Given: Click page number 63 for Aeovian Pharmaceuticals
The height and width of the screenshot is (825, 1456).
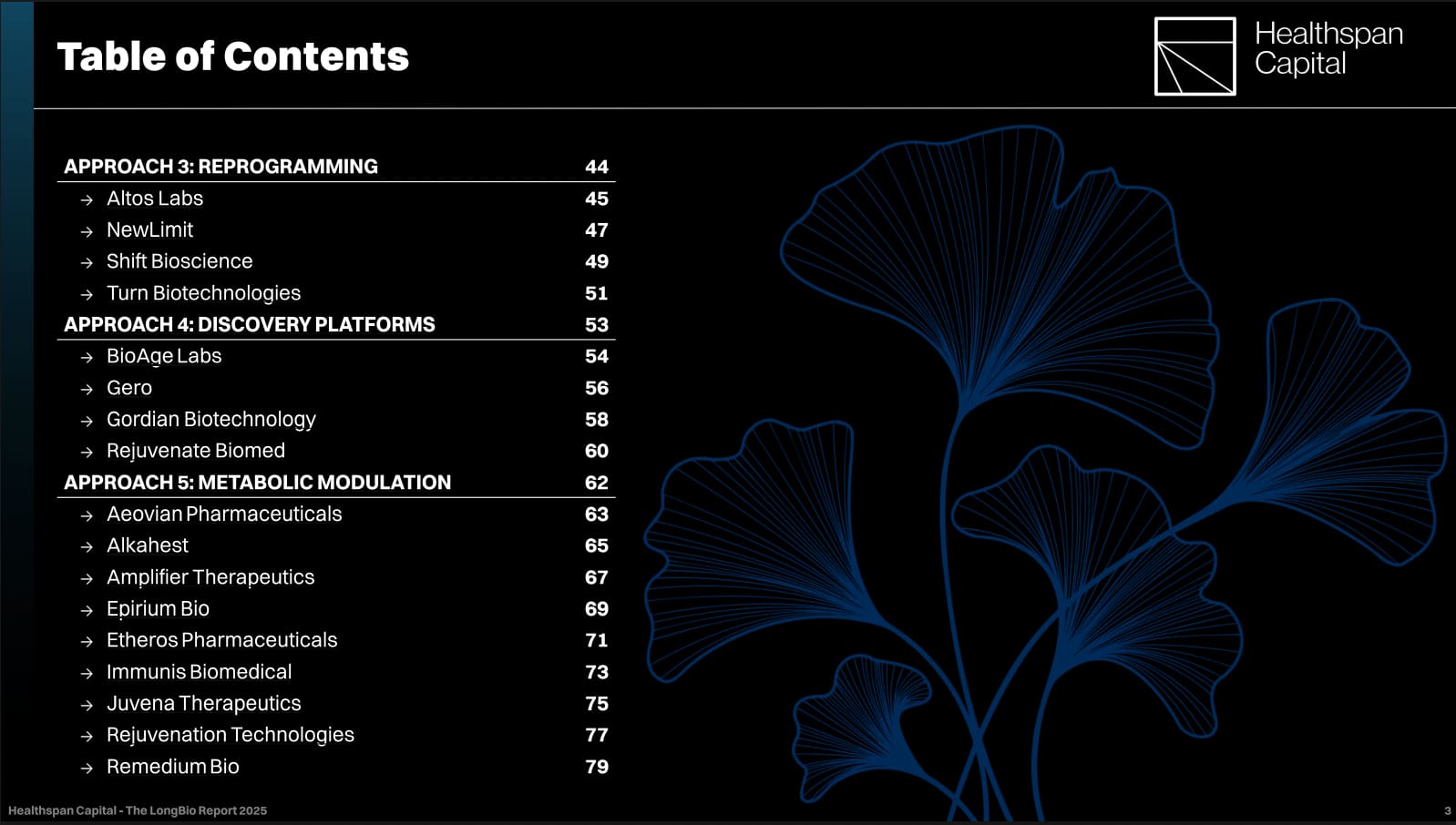Looking at the screenshot, I should pyautogui.click(x=597, y=514).
